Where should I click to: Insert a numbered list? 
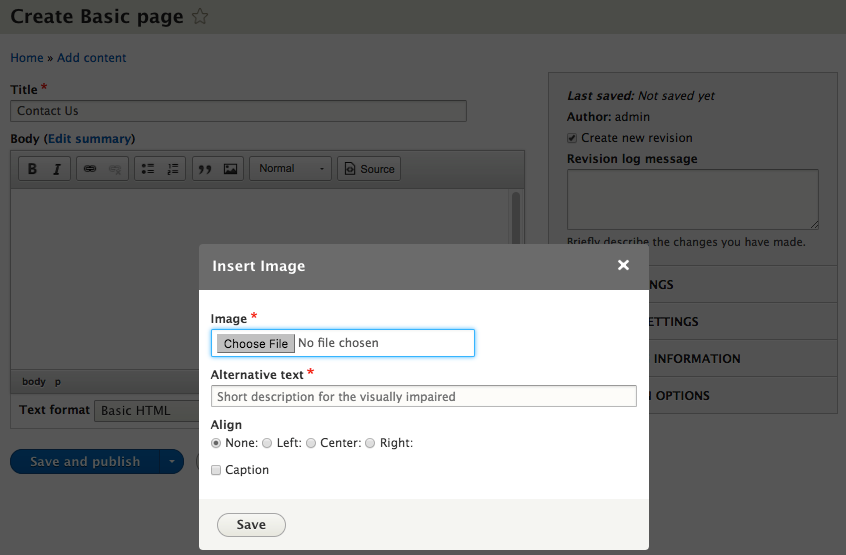pos(173,169)
